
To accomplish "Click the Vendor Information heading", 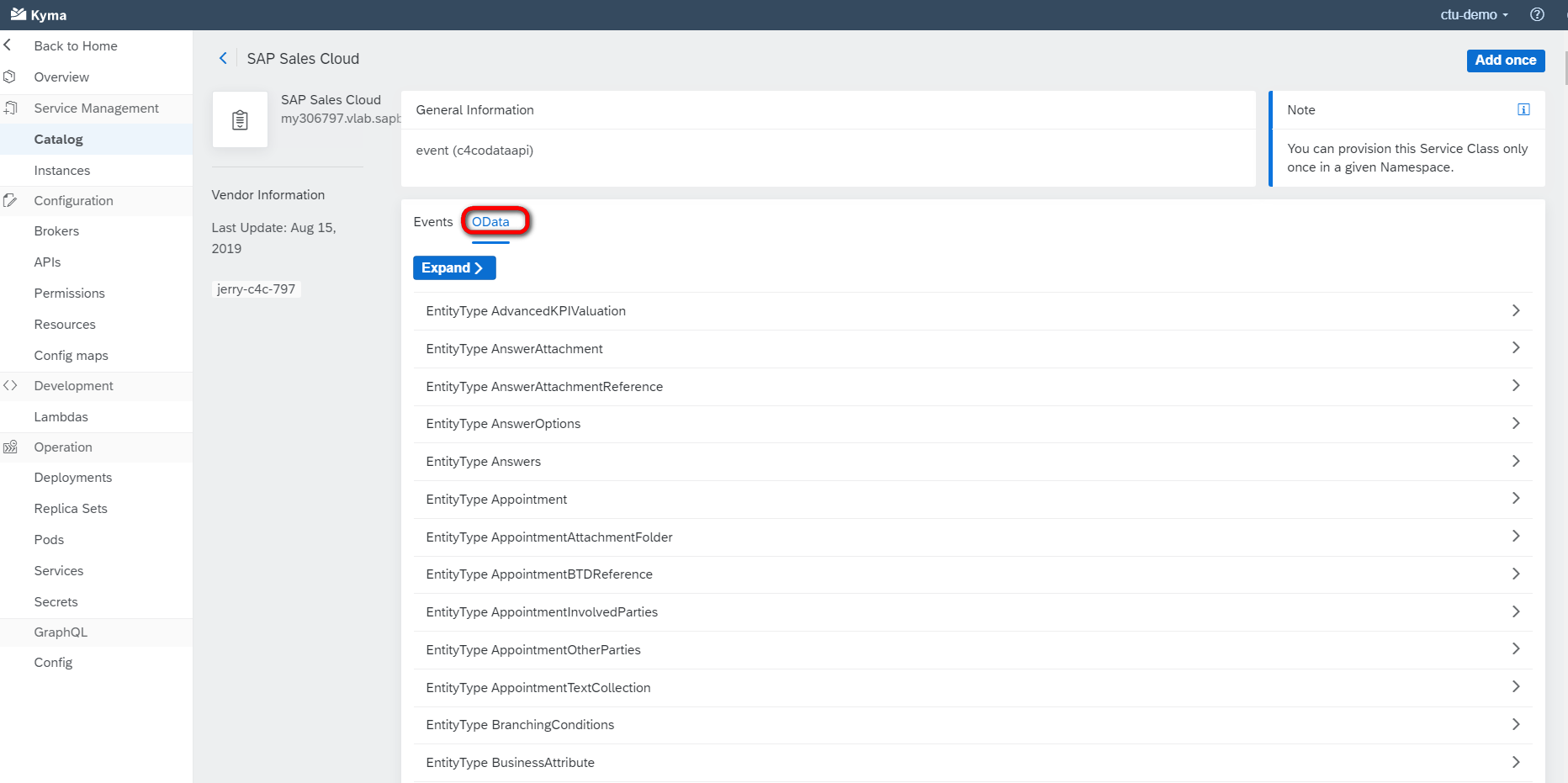I will point(268,194).
